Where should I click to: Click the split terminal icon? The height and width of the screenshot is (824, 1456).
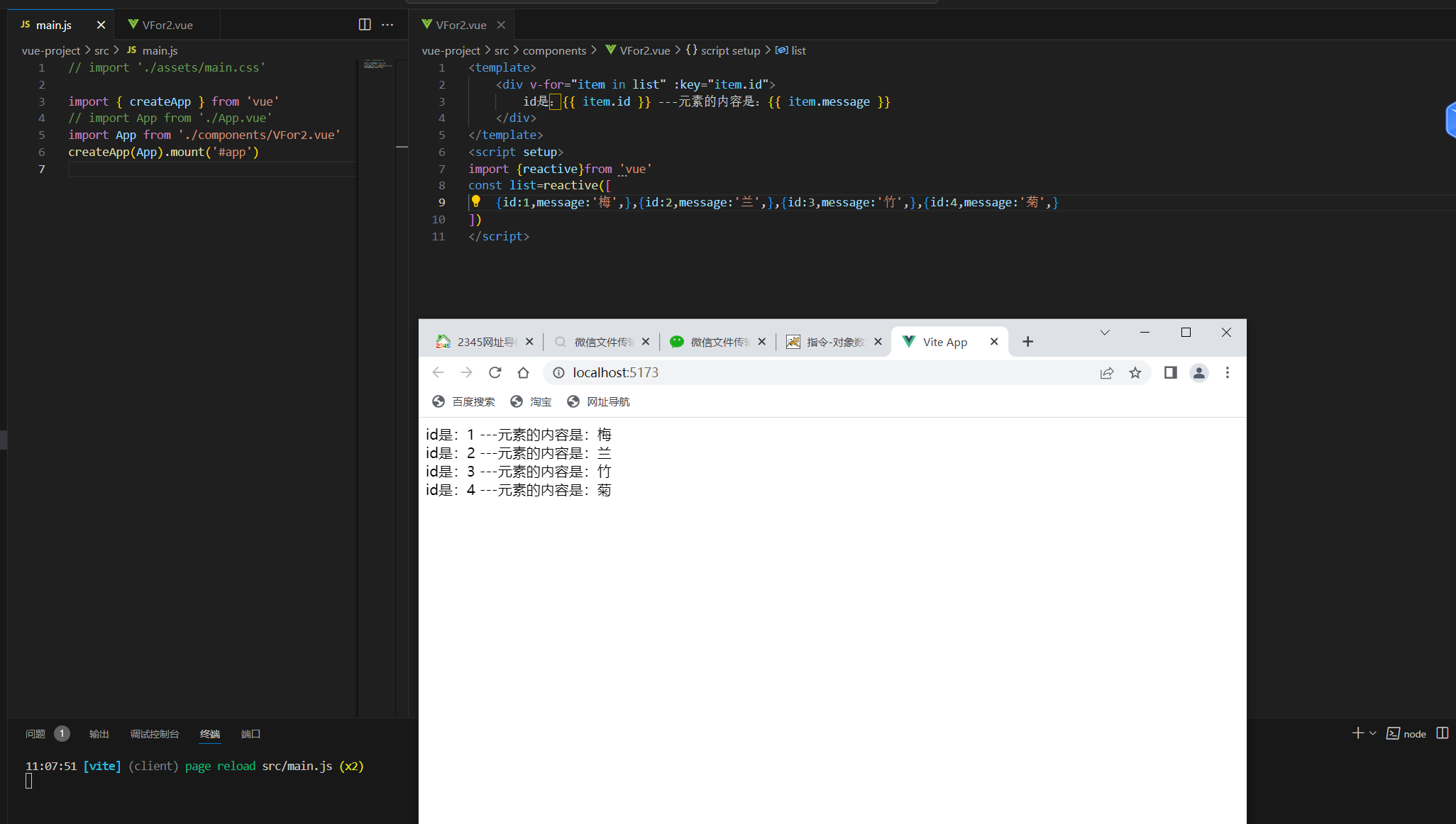(1442, 733)
